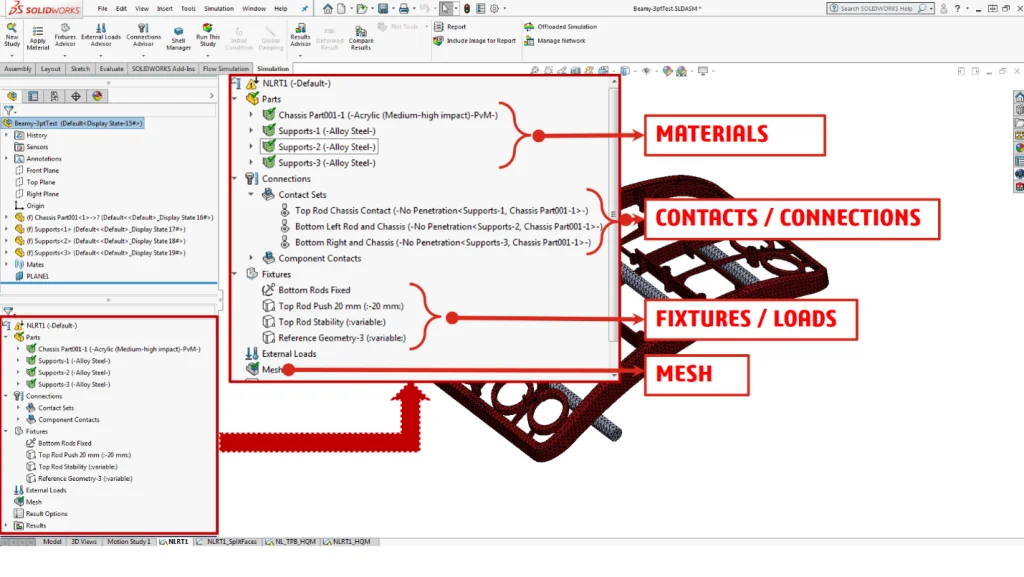Open the File menu
This screenshot has height=577, width=1024.
(x=103, y=8)
